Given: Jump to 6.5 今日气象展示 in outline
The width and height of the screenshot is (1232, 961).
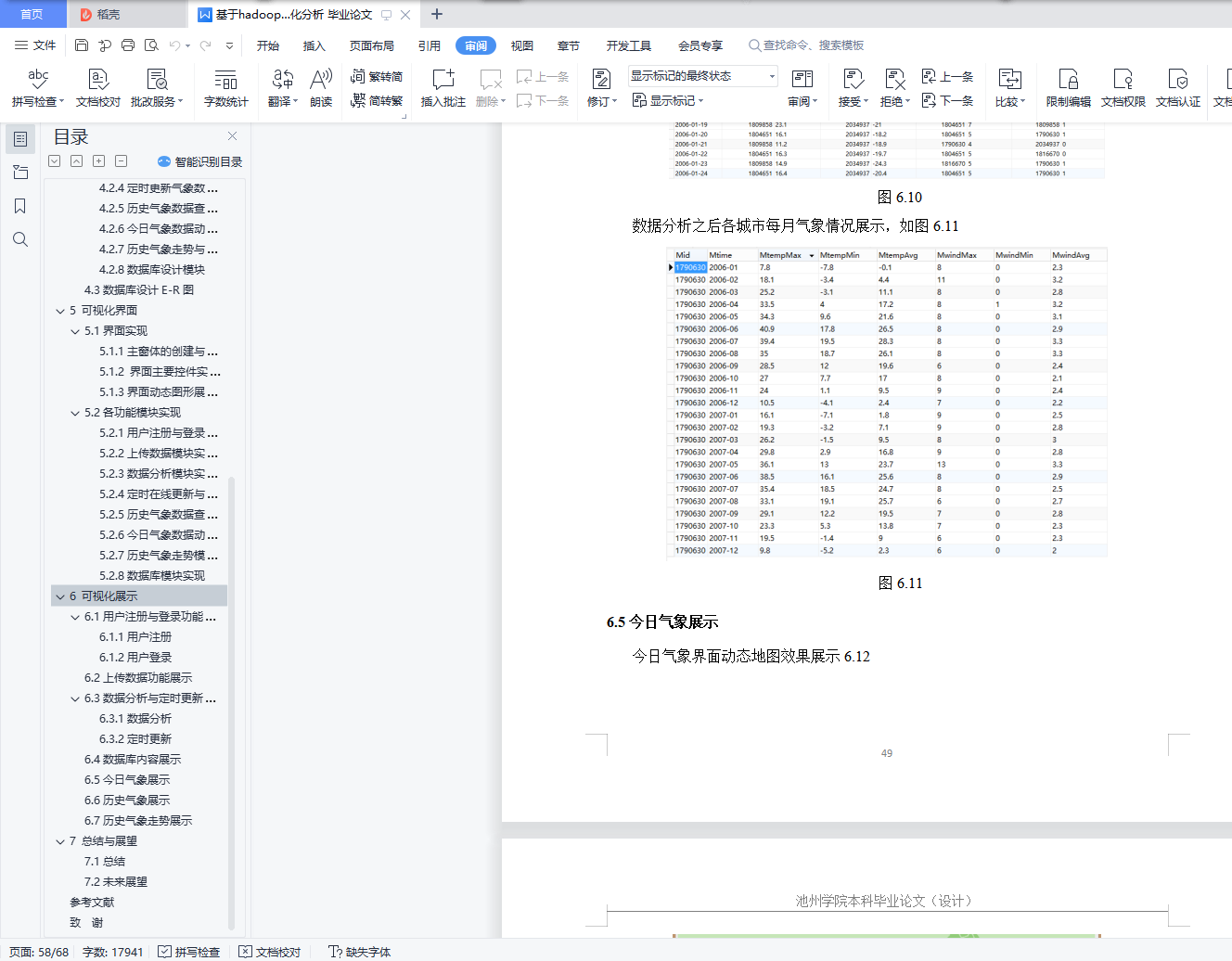Looking at the screenshot, I should pyautogui.click(x=127, y=780).
